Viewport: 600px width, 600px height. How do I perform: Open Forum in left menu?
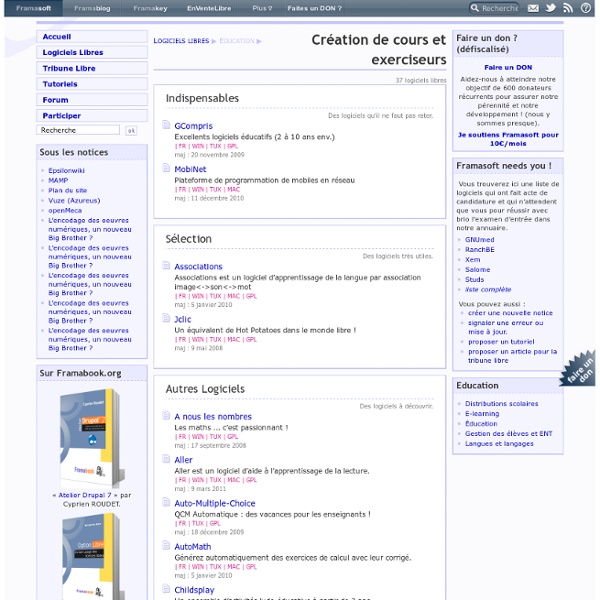pyautogui.click(x=92, y=100)
